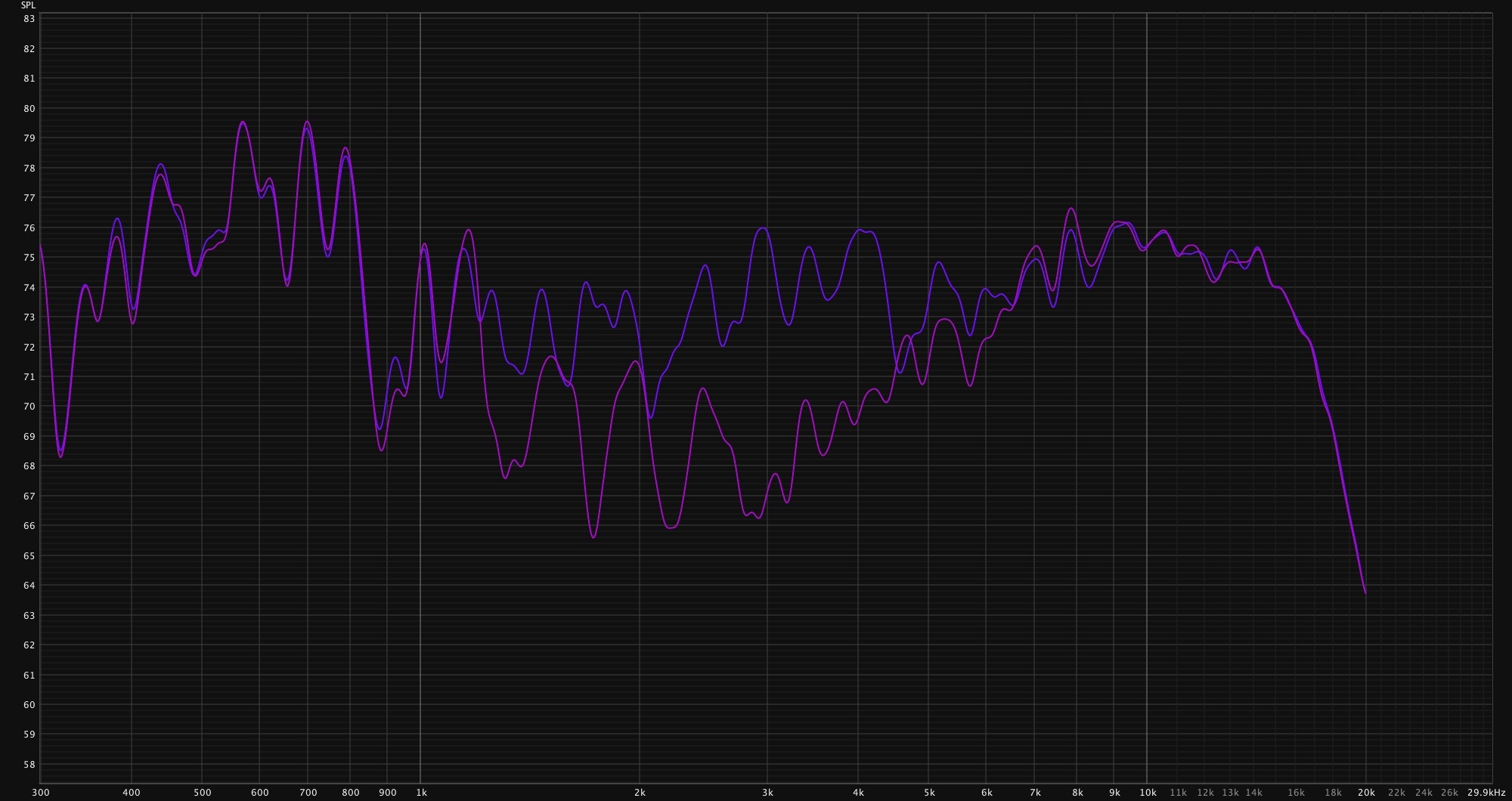Click the 9k frequency label
Screen dimensions: 1512x801
coord(1114,793)
